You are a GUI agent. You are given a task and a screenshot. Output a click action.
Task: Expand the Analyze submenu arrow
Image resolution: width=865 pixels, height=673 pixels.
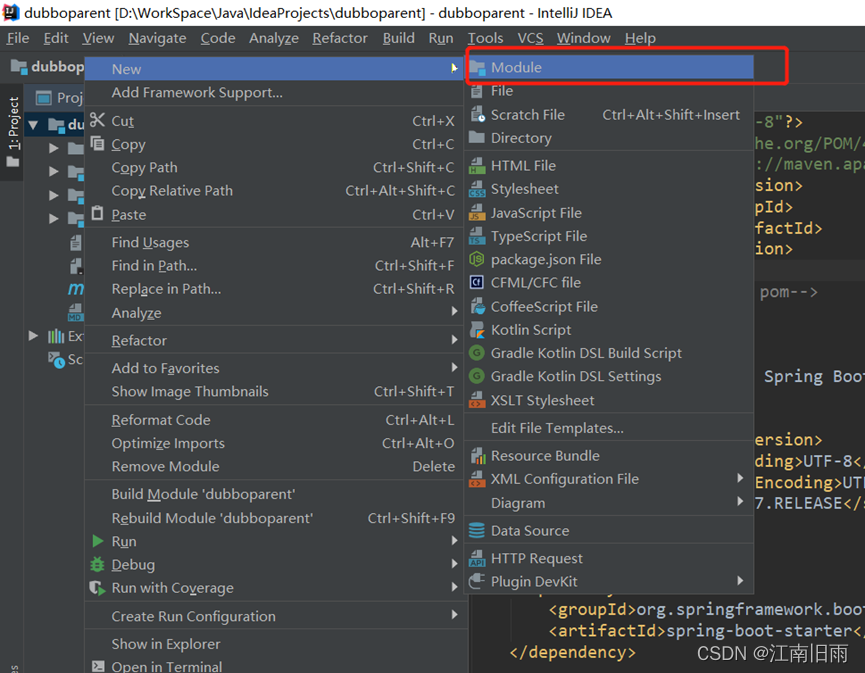[x=455, y=311]
